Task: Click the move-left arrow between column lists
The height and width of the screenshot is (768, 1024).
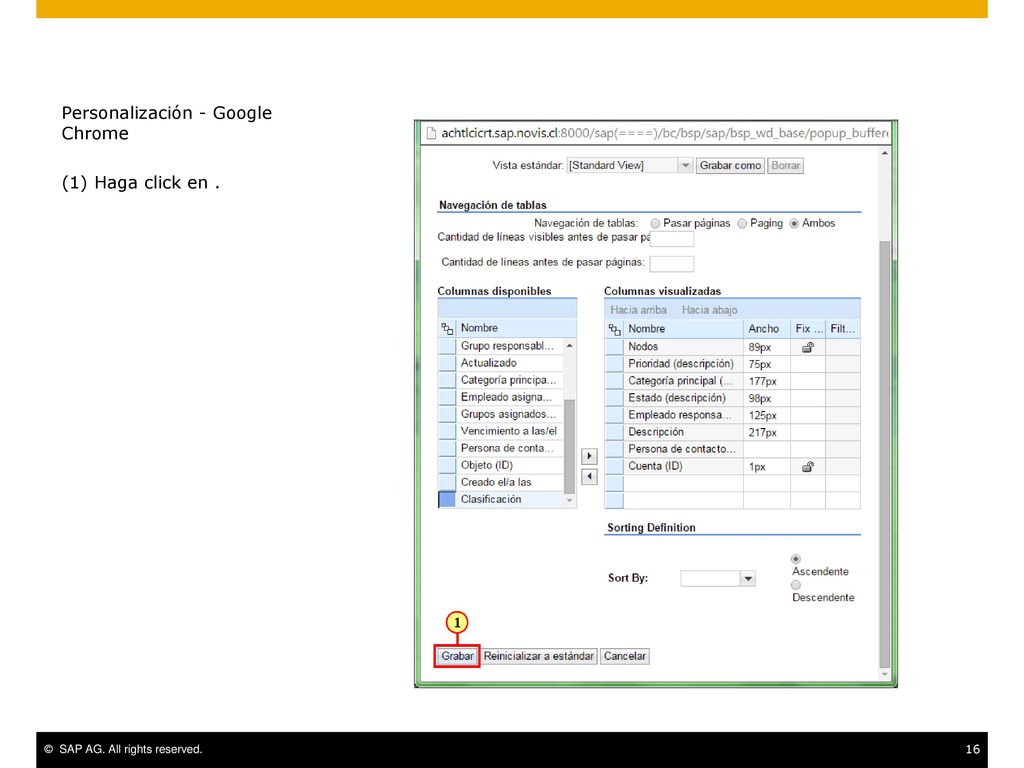Action: pos(589,477)
